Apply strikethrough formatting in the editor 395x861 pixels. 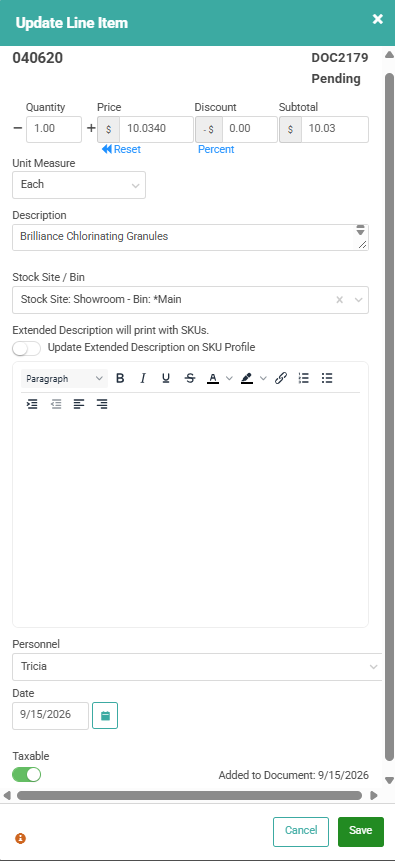[190, 378]
